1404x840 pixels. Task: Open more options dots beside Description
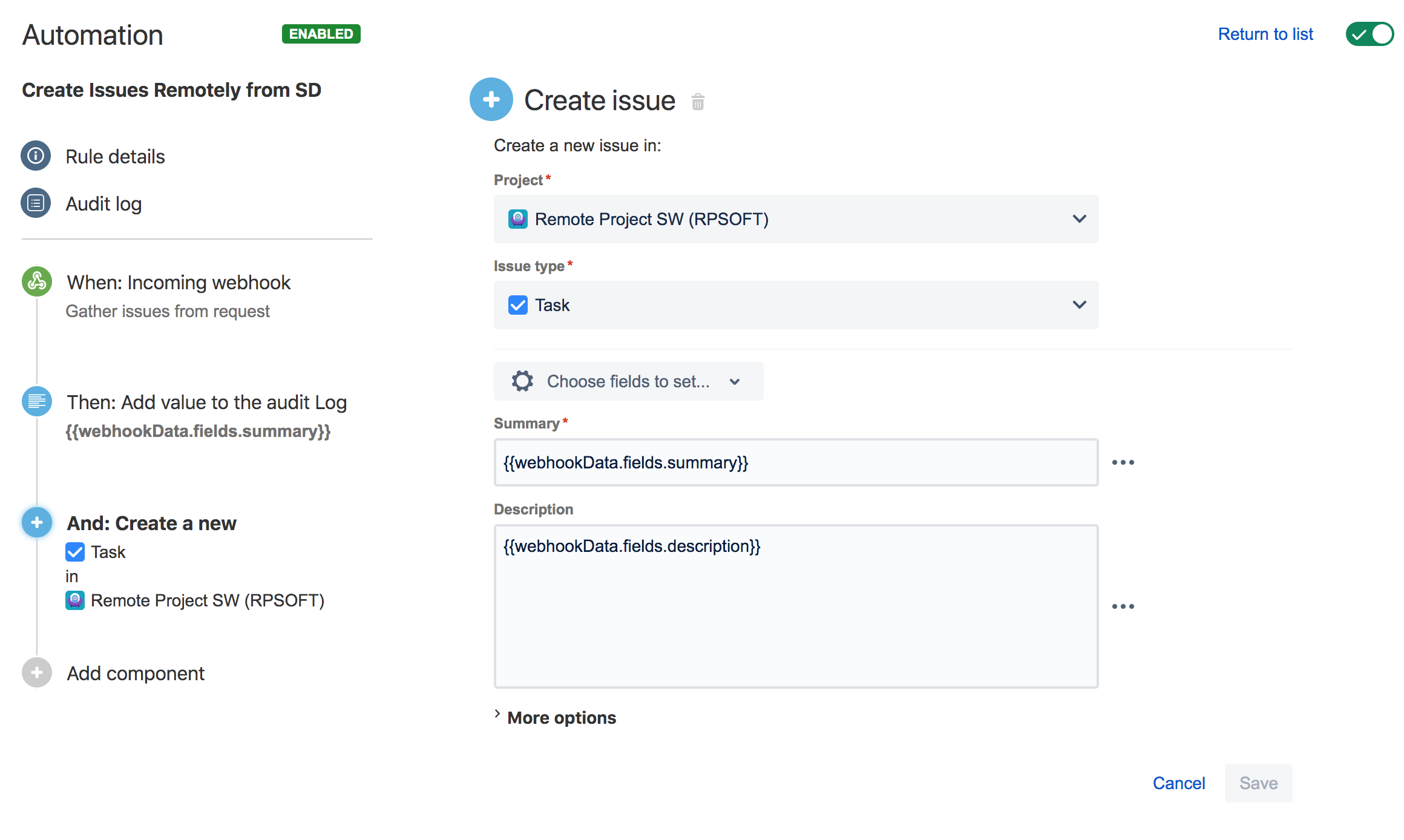[x=1123, y=606]
